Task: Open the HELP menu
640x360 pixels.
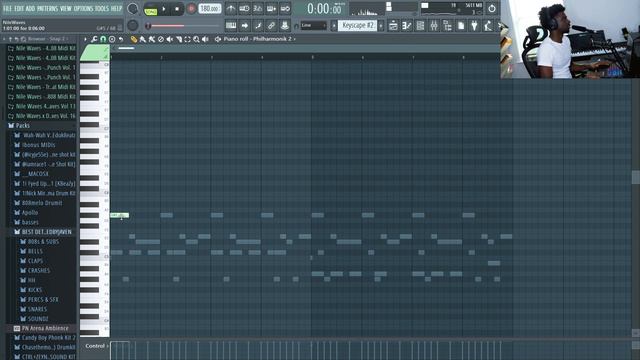Action: 117,8
